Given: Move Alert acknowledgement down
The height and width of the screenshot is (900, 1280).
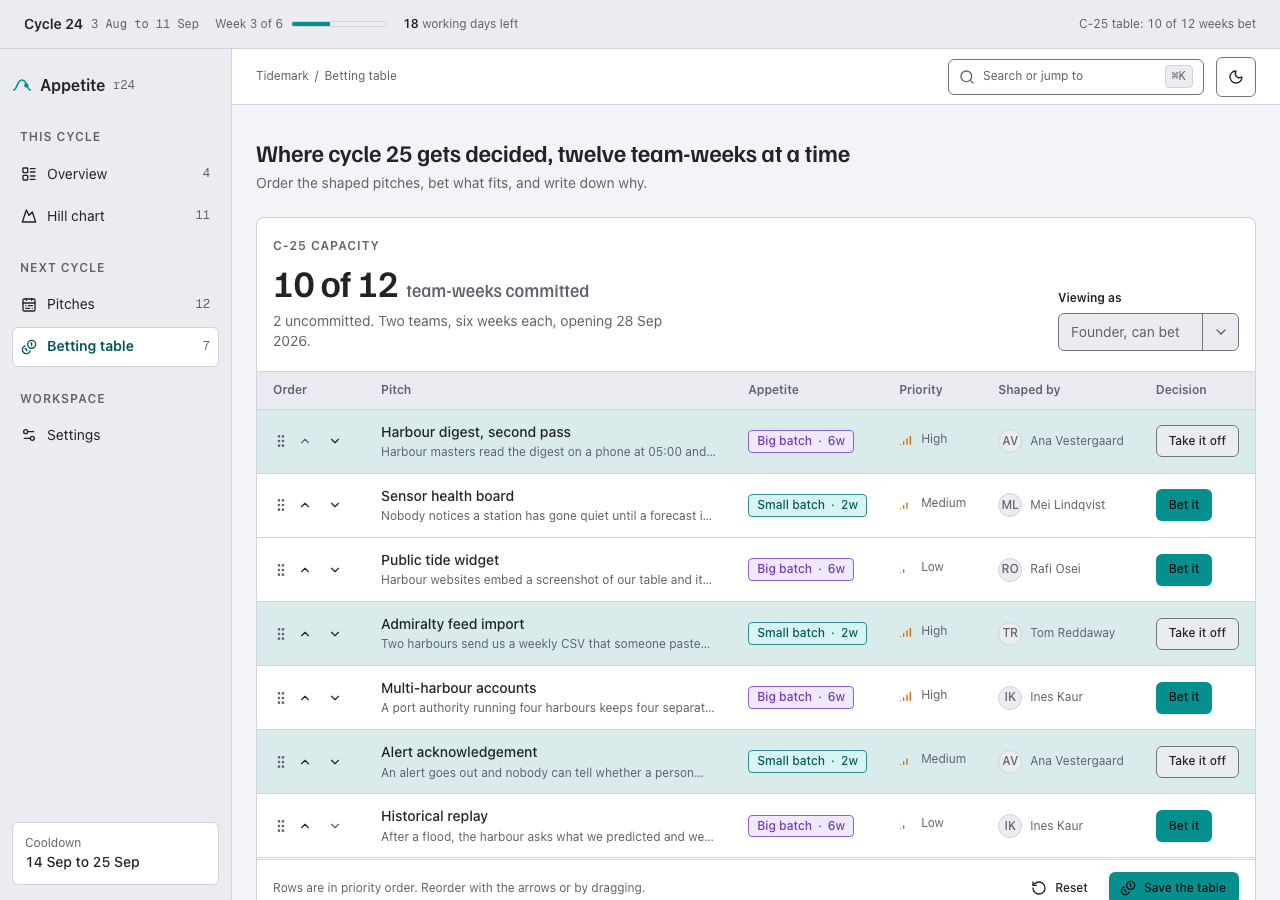Looking at the screenshot, I should tap(335, 761).
